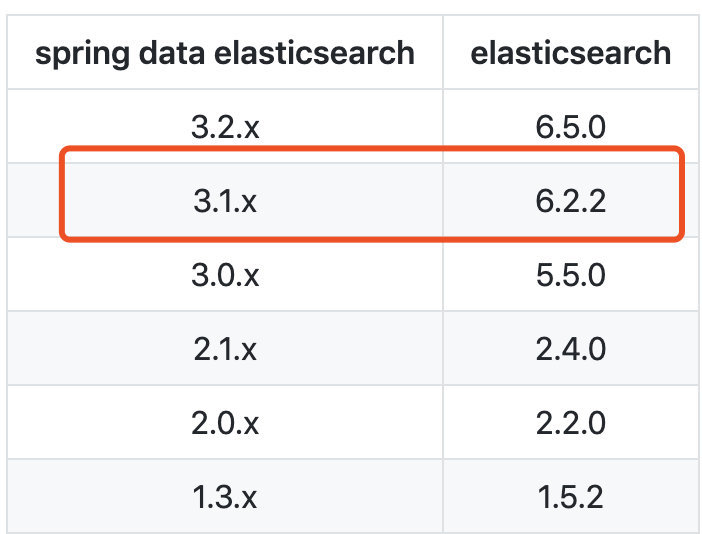Select the 2.2.0 elasticsearch cell

[571, 423]
